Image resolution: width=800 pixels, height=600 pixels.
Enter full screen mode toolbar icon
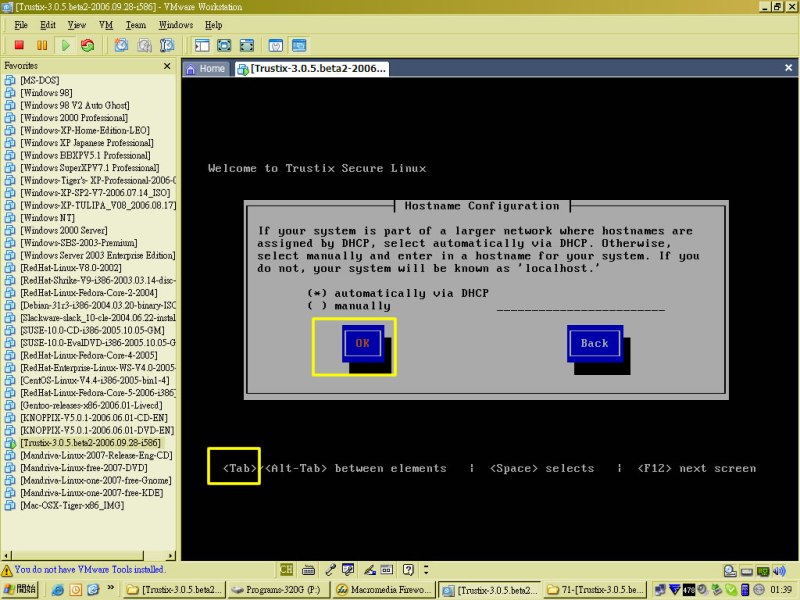pyautogui.click(x=246, y=45)
